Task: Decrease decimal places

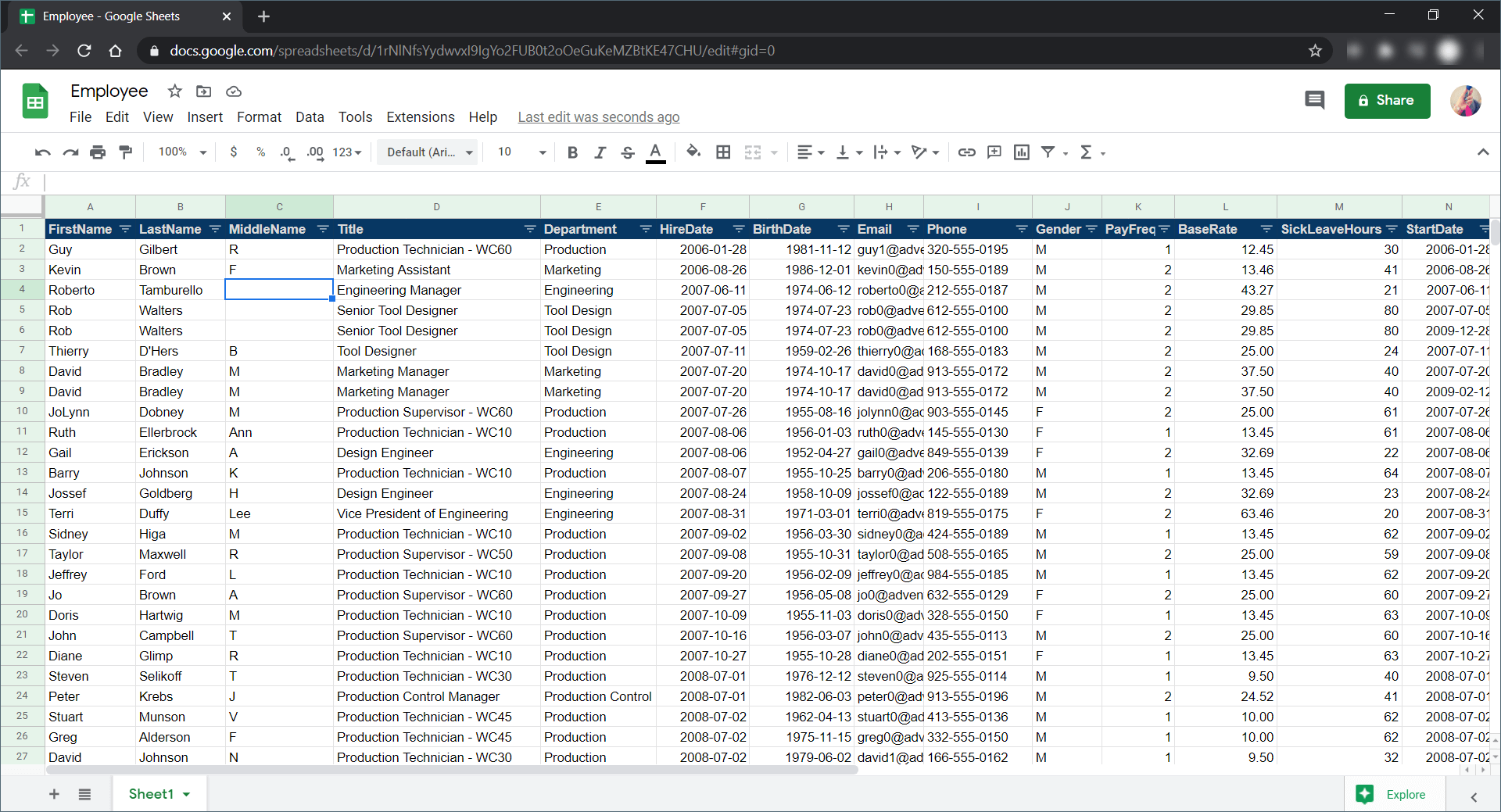Action: [287, 152]
